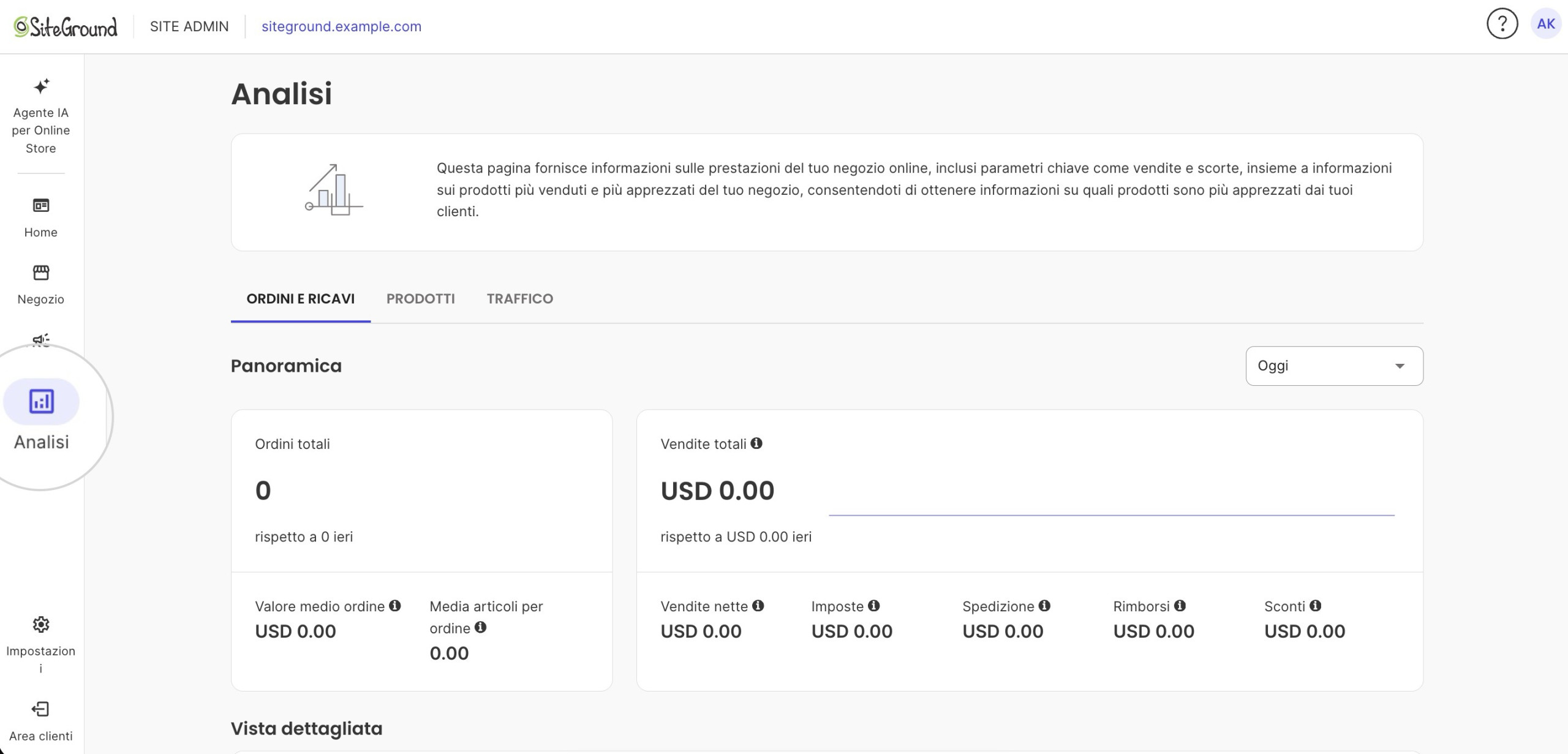Viewport: 1568px width, 754px height.
Task: Click info icon beside Valore medio ordine
Action: click(x=395, y=605)
